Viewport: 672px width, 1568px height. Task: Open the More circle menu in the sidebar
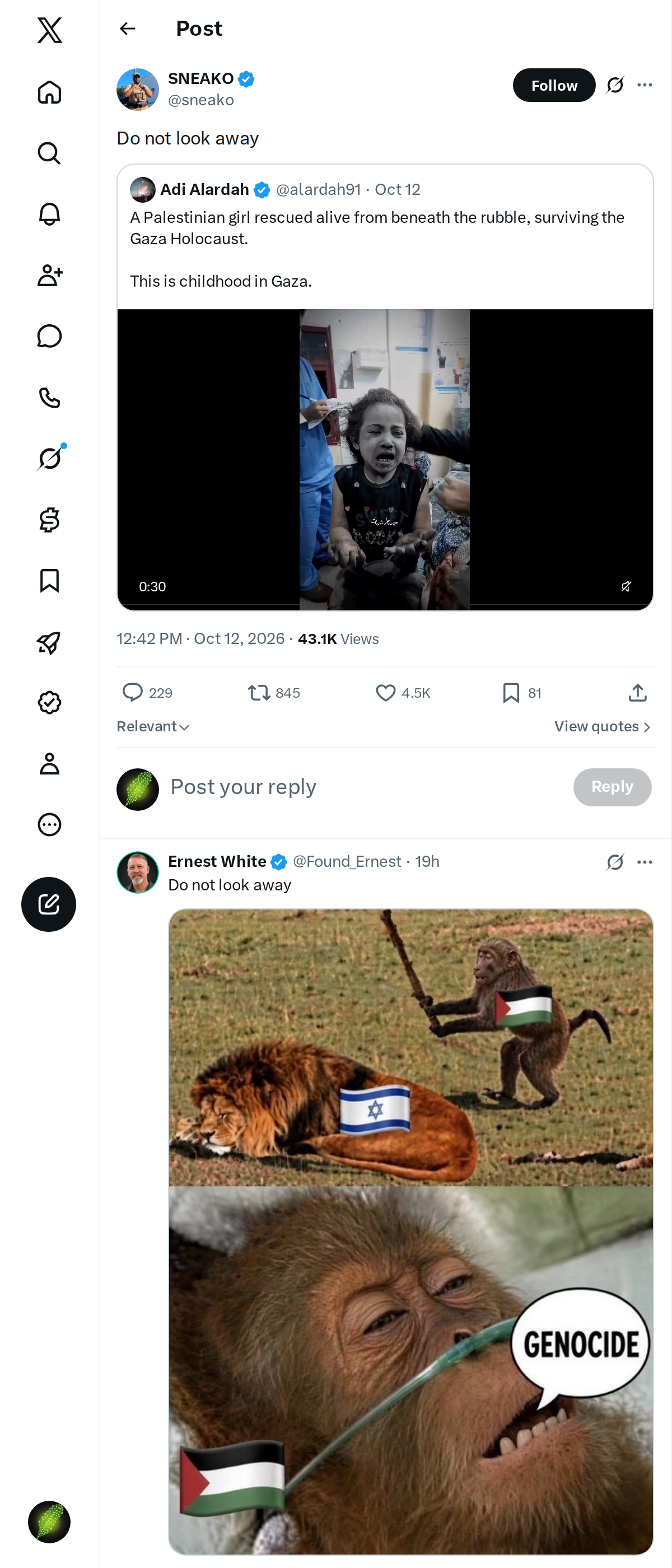pyautogui.click(x=49, y=824)
